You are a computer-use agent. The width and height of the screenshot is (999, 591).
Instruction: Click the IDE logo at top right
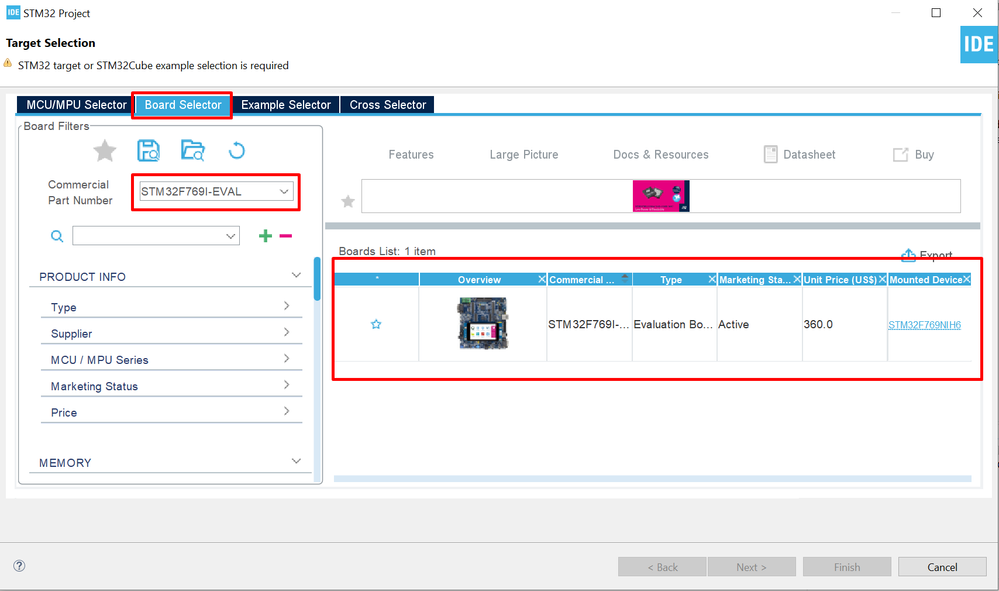pos(979,44)
